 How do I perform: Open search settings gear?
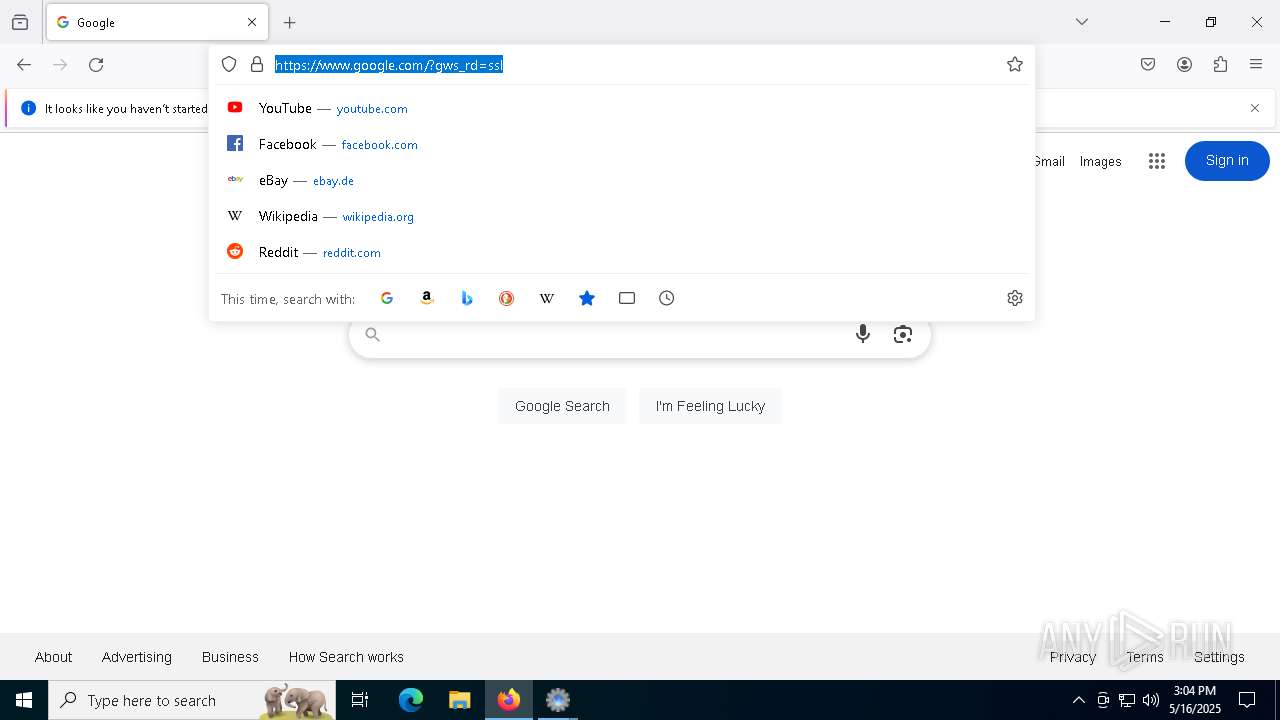1015,298
